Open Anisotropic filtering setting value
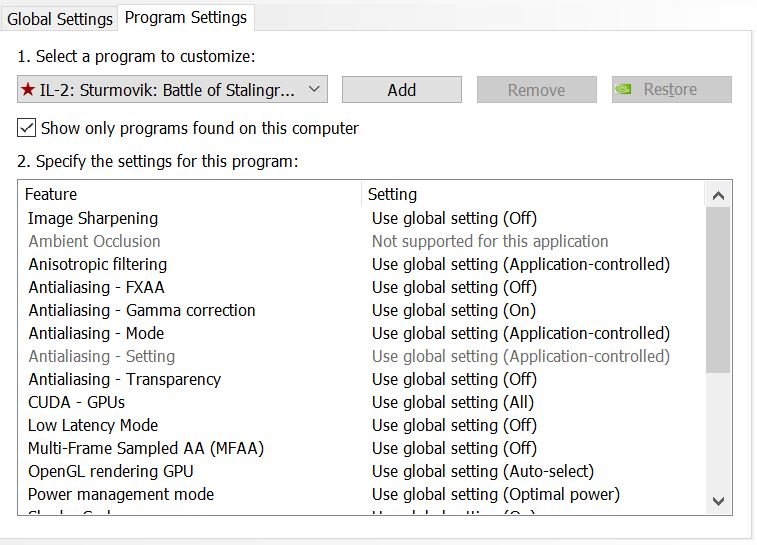The image size is (757, 545). [x=520, y=264]
